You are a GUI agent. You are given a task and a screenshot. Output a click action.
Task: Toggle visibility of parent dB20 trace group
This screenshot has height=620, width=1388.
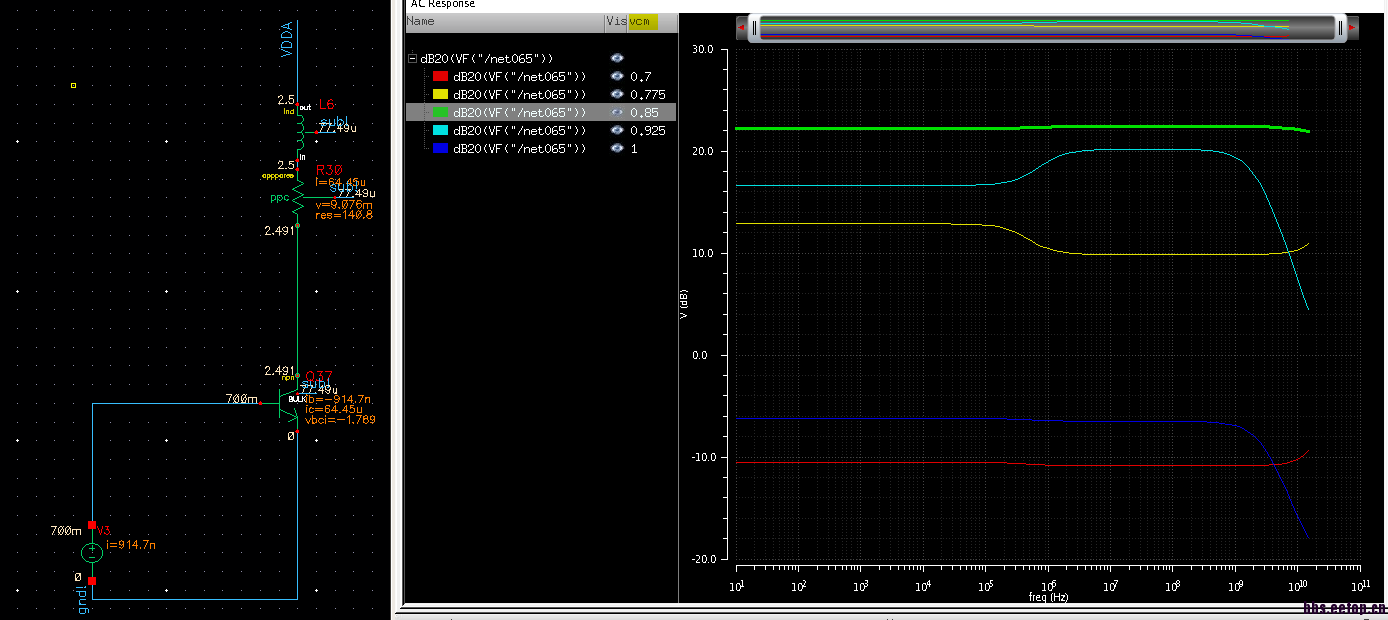pos(617,59)
